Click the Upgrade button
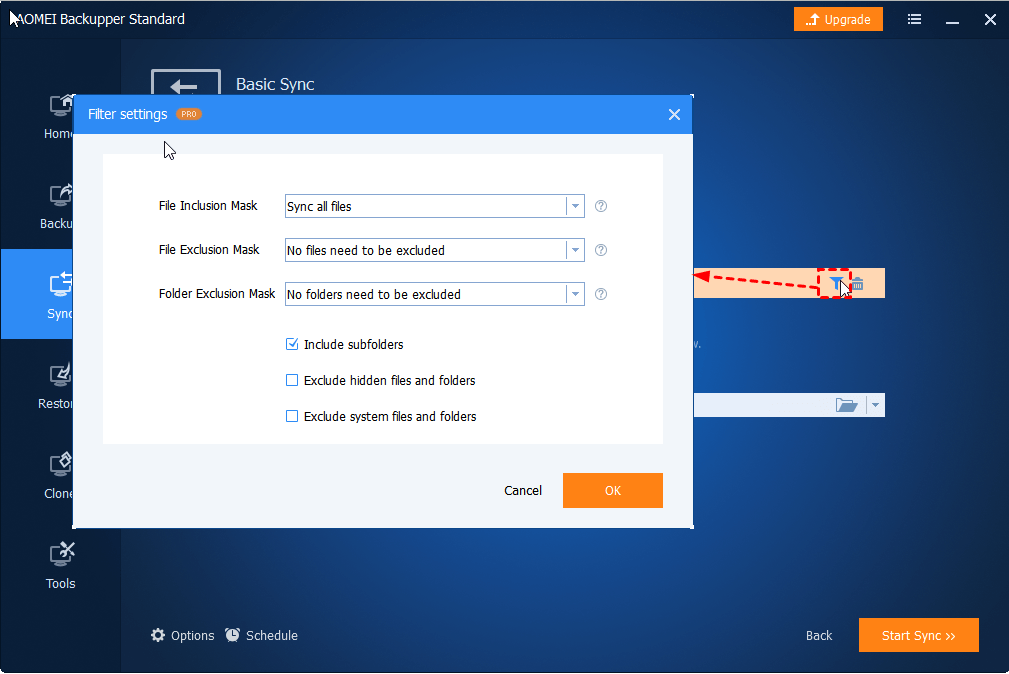This screenshot has width=1009, height=674. click(838, 19)
